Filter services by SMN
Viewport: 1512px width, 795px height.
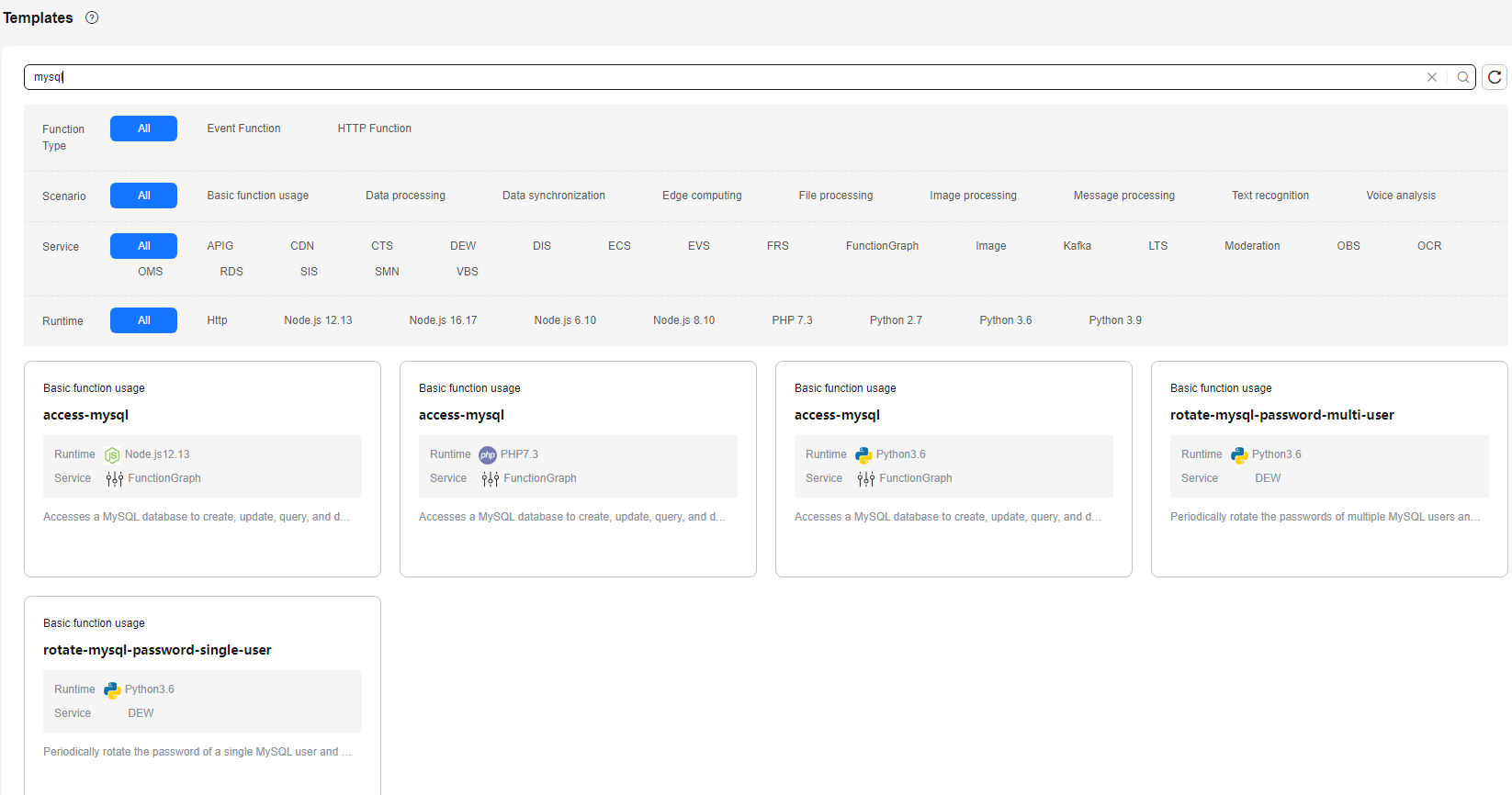[387, 272]
